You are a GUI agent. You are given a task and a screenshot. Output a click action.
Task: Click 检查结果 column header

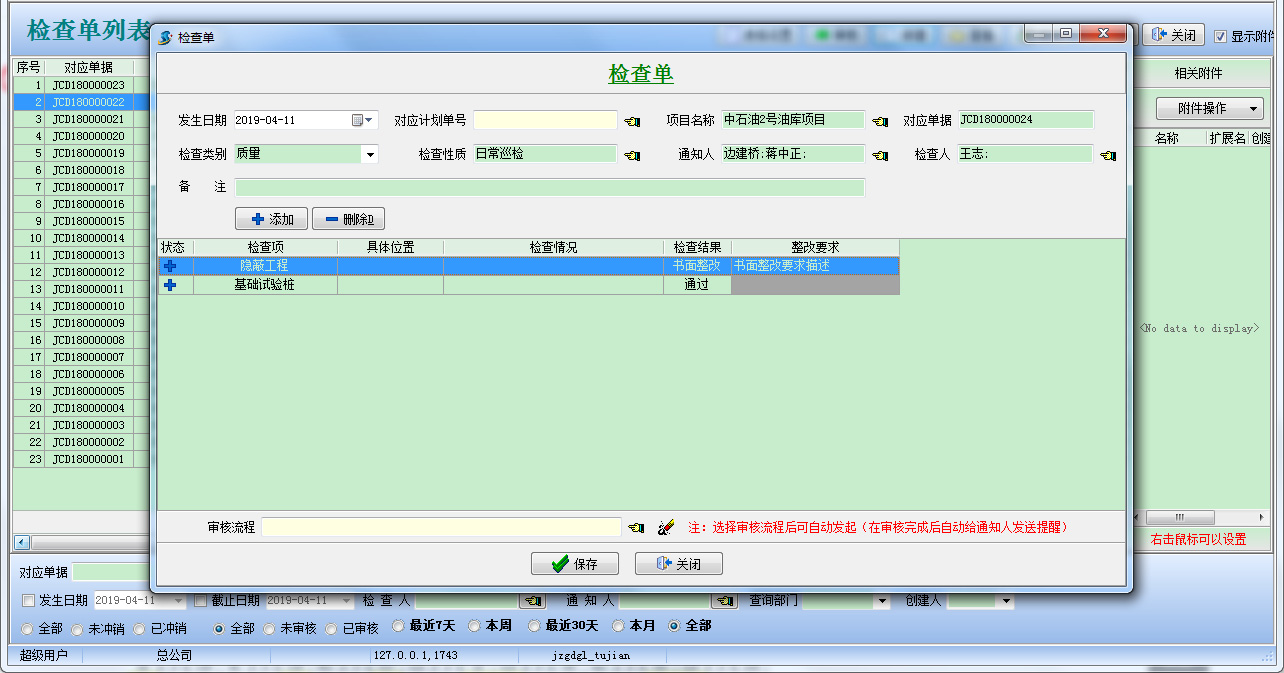697,247
